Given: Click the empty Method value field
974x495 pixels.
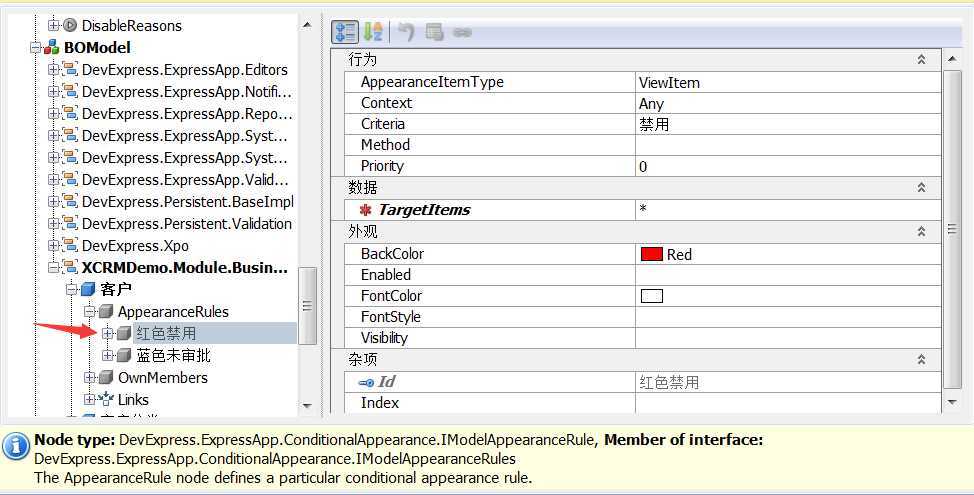Looking at the screenshot, I should click(788, 145).
